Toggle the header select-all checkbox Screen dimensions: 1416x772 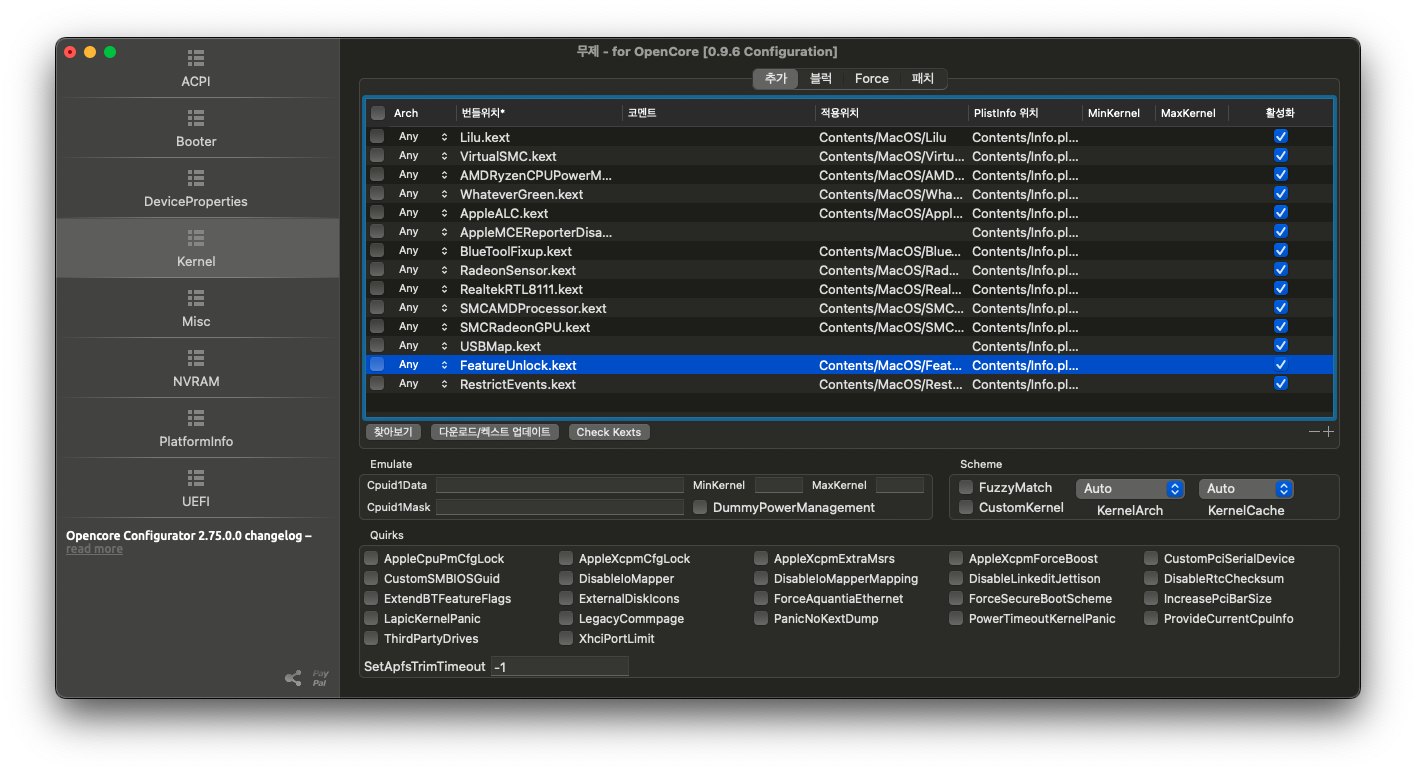click(377, 113)
